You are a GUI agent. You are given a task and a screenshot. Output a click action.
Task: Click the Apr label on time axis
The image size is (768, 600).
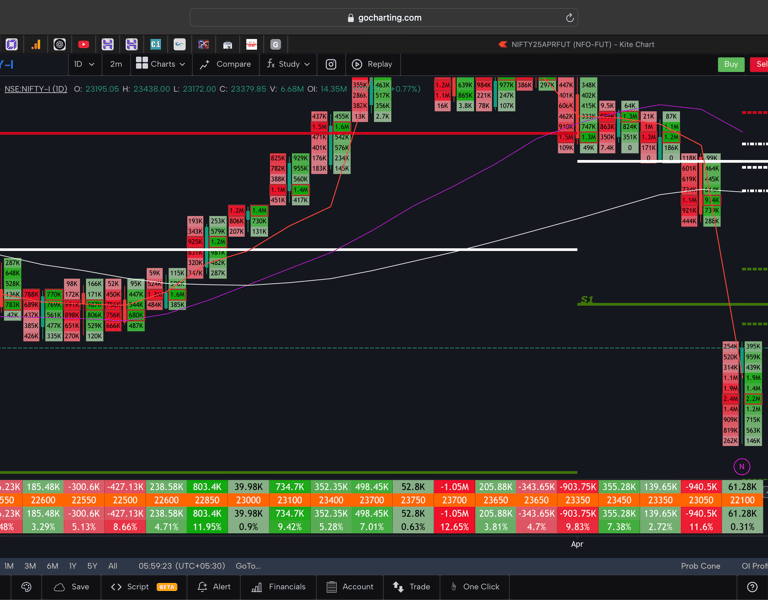[x=577, y=544]
